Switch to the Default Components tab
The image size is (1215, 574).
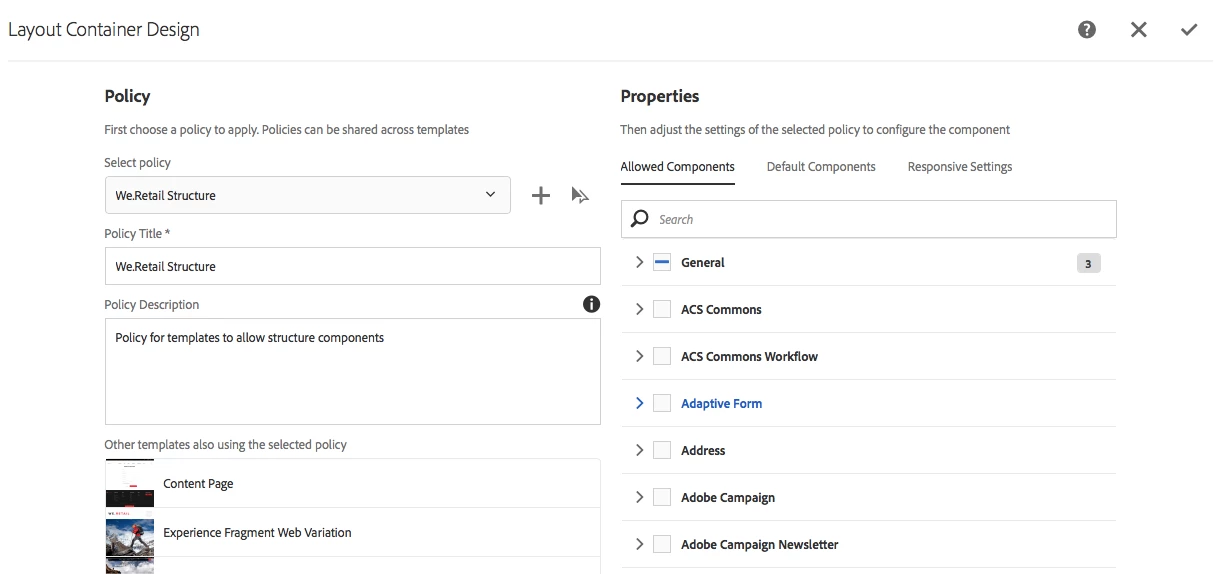click(821, 167)
